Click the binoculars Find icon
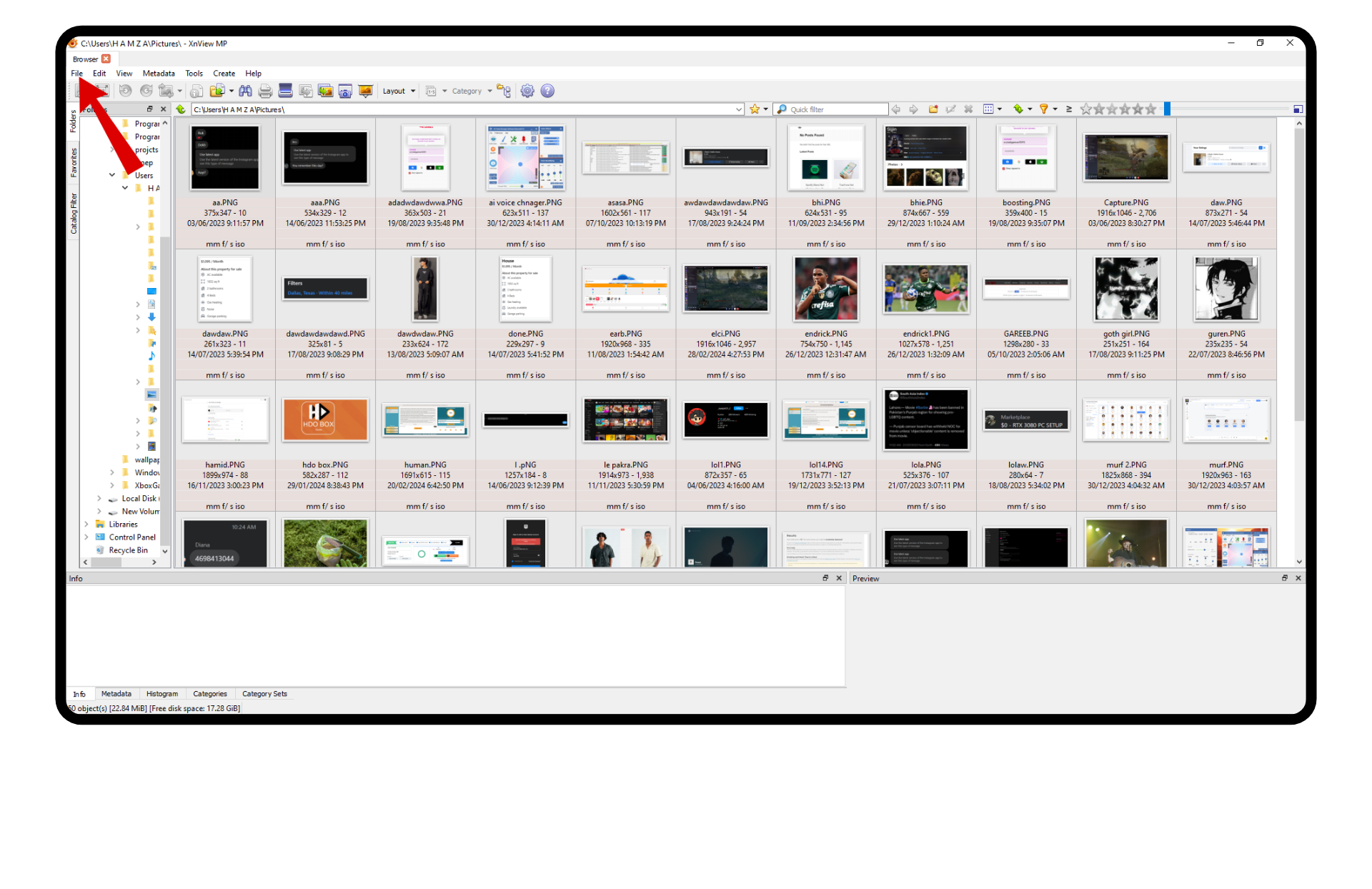Image resolution: width=1372 pixels, height=889 pixels. tap(245, 91)
